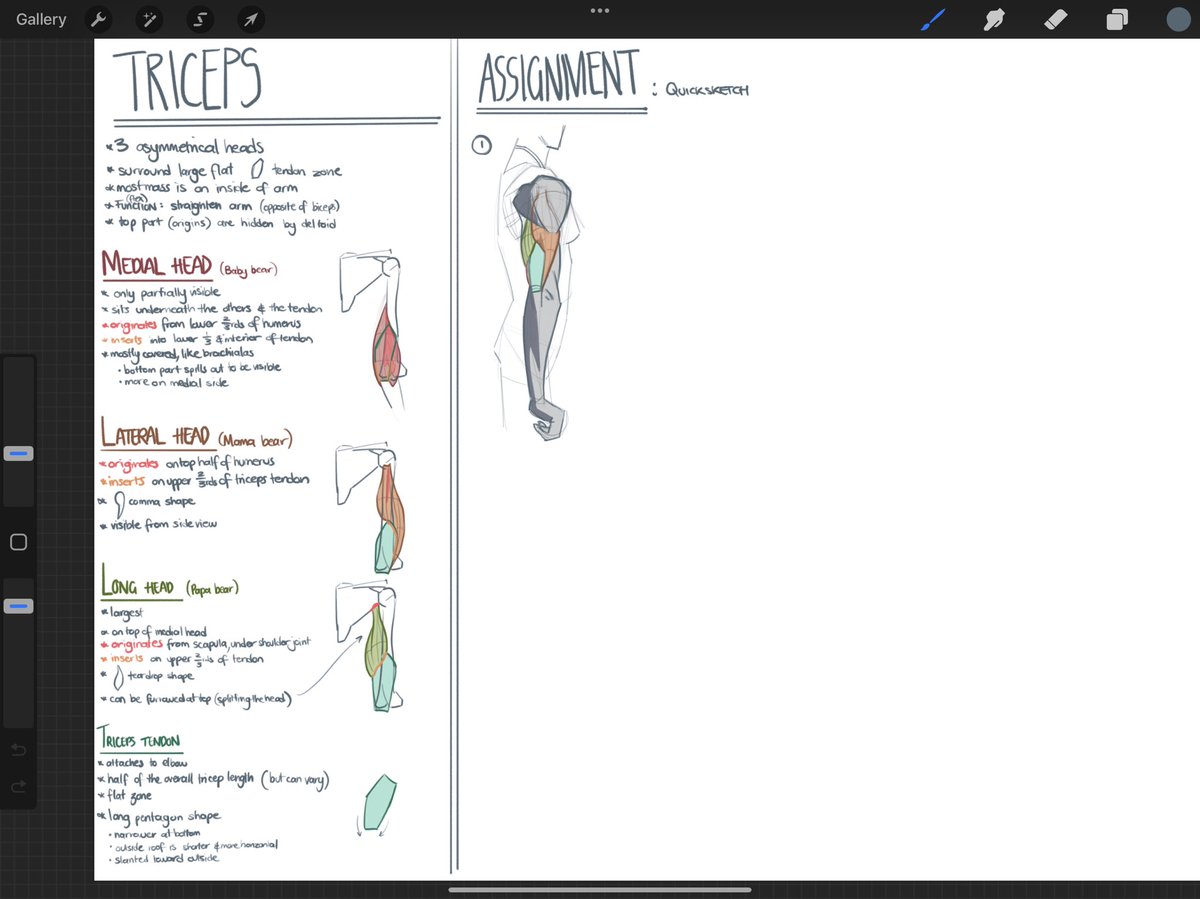Tap the ASSIGNMENT heading on the canvas

558,78
